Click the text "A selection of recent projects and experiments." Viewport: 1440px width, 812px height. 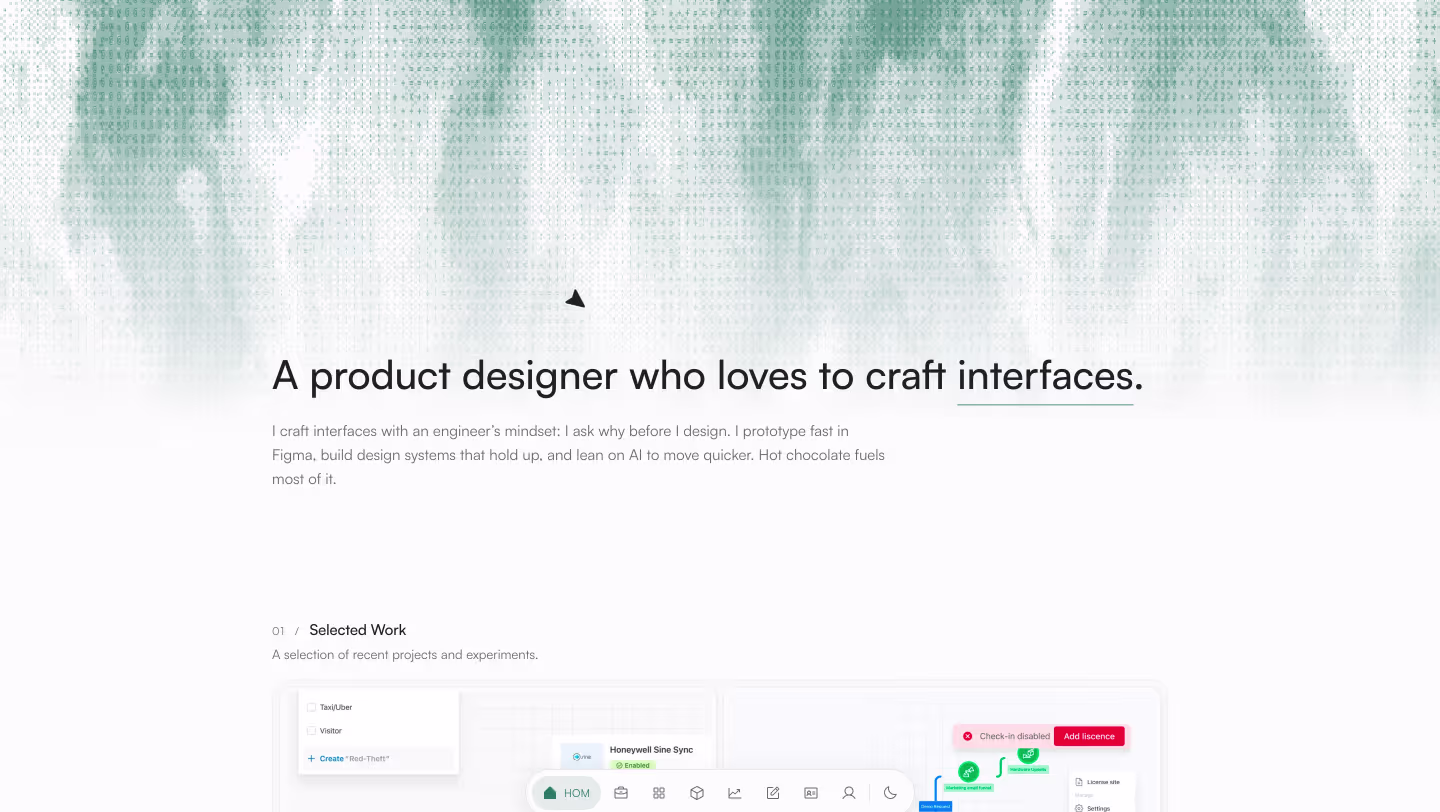[x=405, y=655]
